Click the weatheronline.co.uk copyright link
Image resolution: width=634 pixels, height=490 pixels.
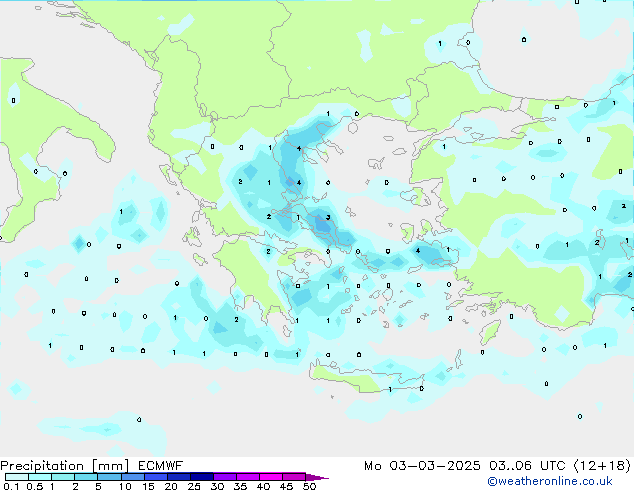(550, 481)
